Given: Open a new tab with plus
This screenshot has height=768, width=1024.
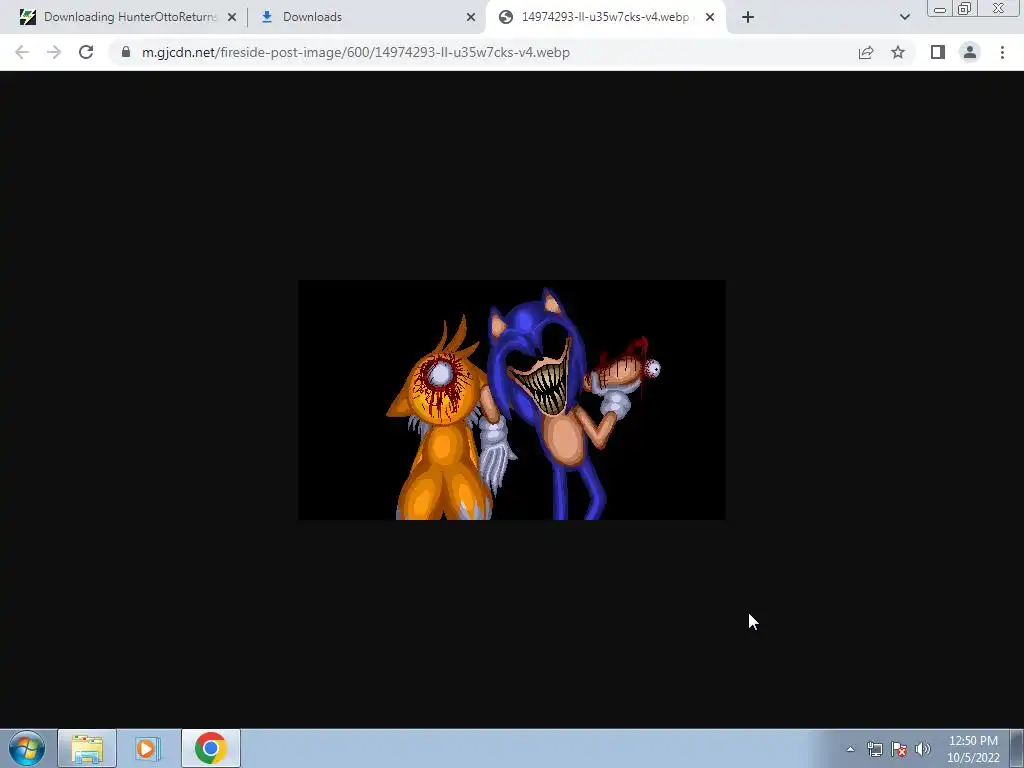Looking at the screenshot, I should point(748,17).
